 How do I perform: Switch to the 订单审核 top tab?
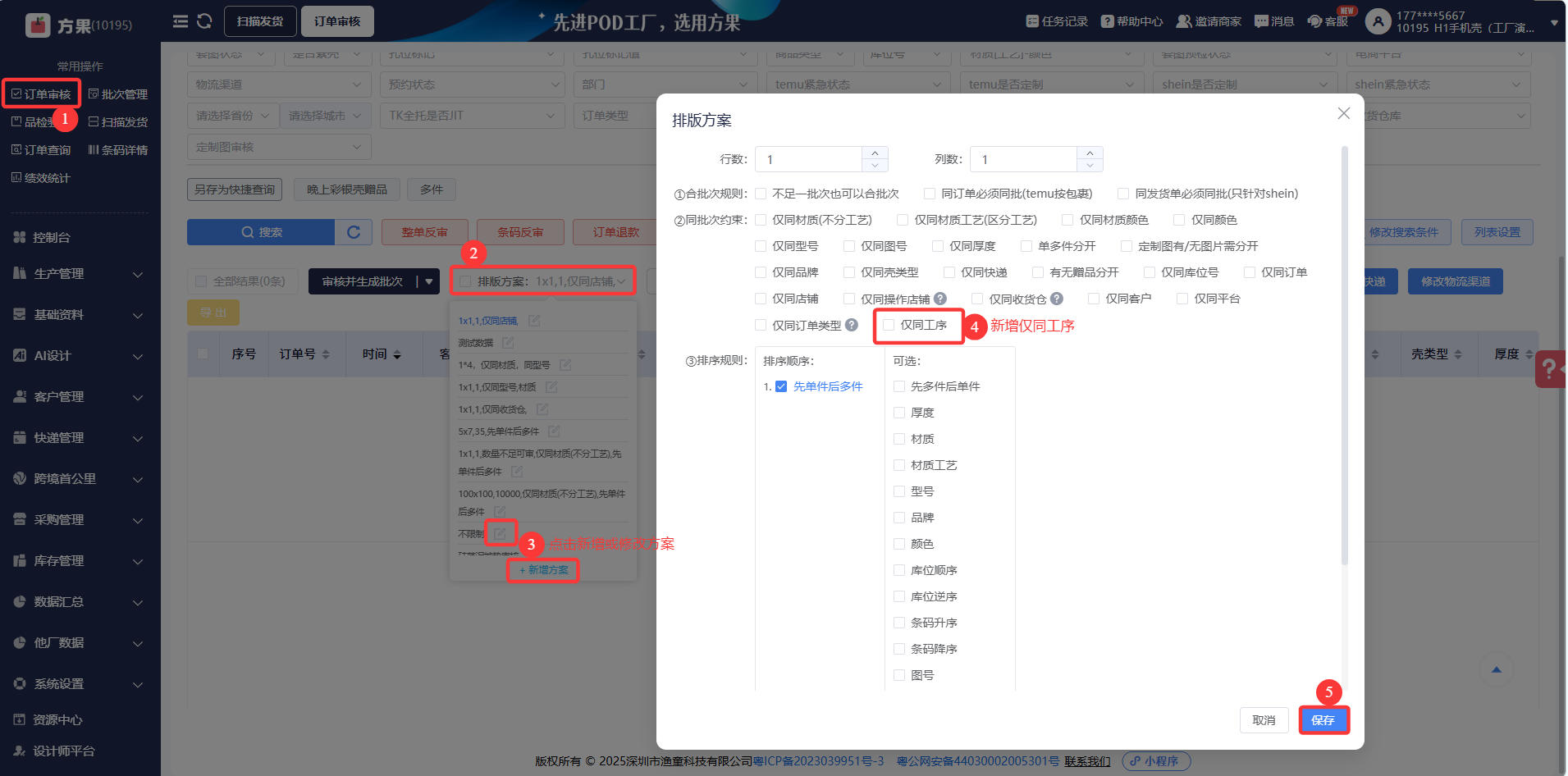[337, 21]
